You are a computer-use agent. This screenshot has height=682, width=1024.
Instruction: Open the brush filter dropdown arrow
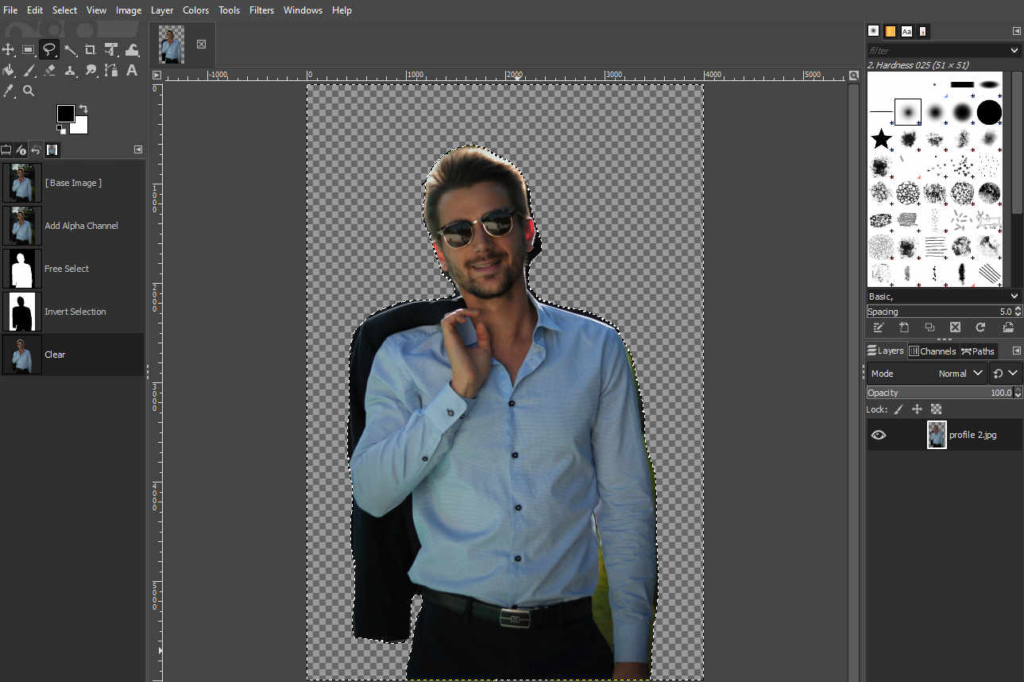(x=1014, y=50)
